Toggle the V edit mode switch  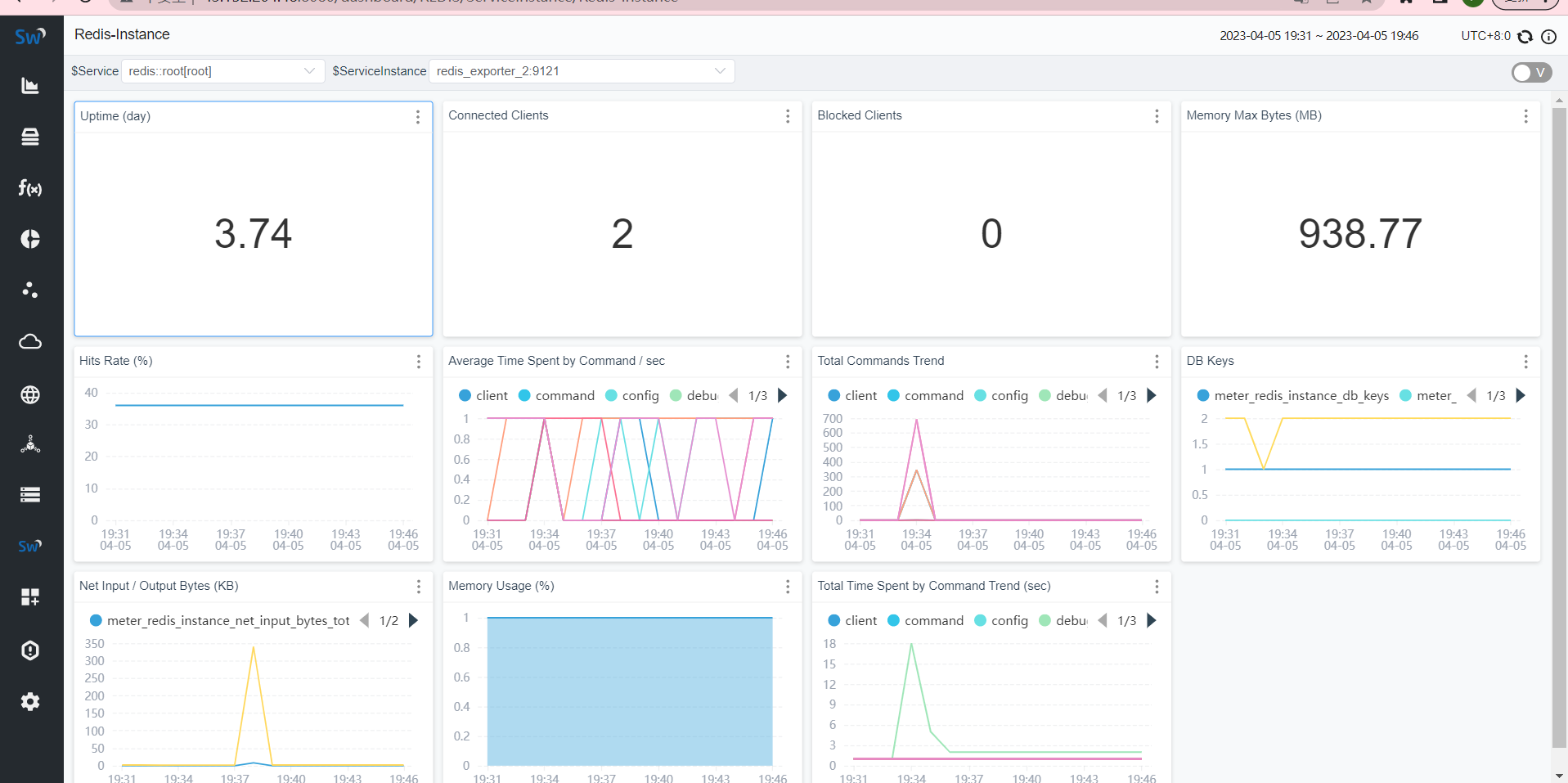(1531, 73)
